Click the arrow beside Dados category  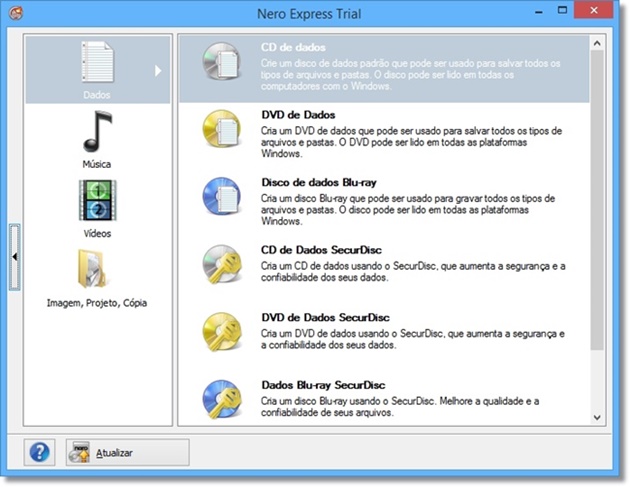[158, 71]
